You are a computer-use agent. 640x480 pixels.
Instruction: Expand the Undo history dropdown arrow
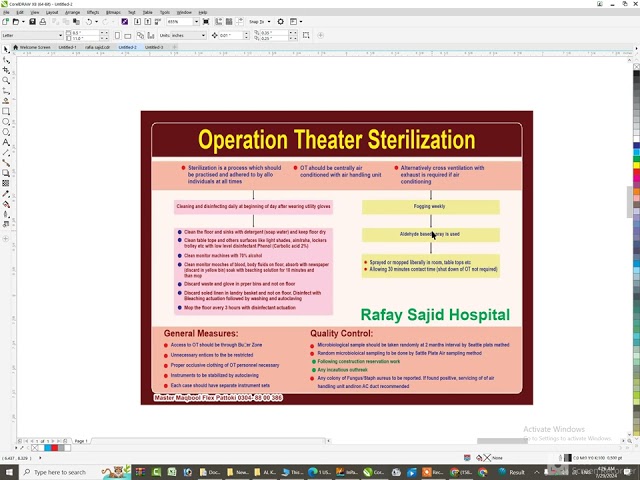tap(96, 22)
